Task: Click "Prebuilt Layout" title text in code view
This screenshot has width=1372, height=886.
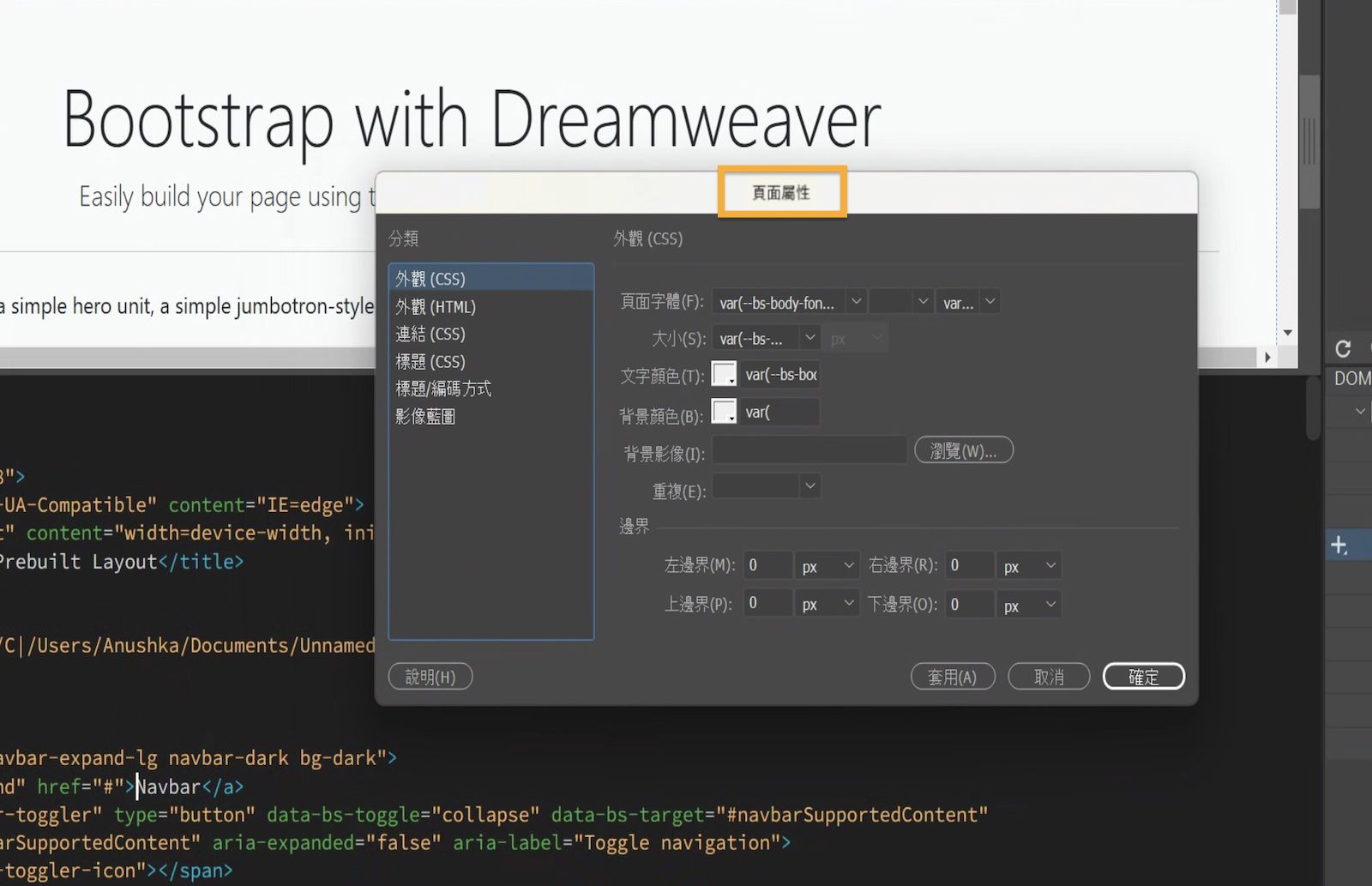Action: tap(78, 562)
